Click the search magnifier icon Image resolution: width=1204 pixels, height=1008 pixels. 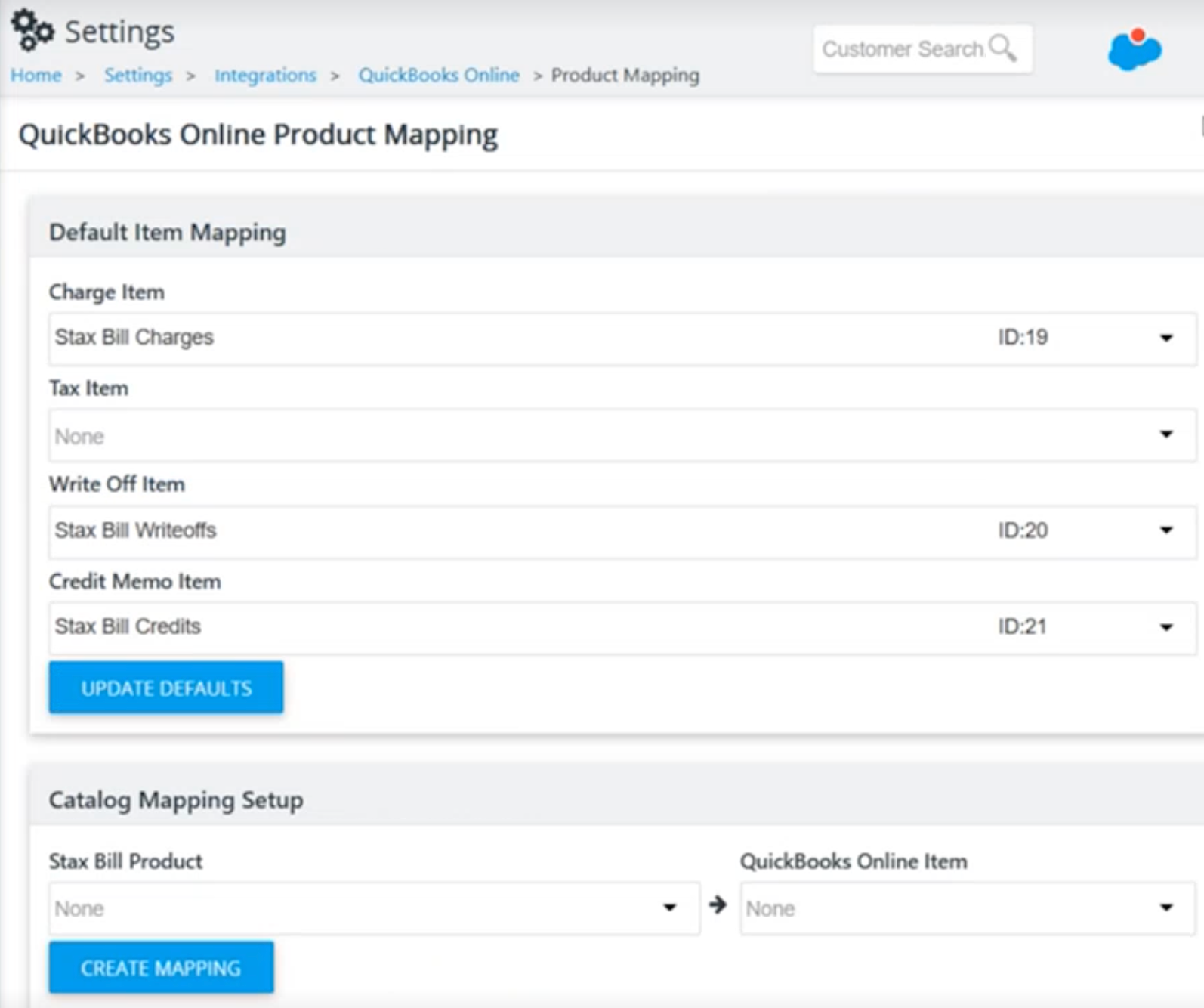[1002, 48]
